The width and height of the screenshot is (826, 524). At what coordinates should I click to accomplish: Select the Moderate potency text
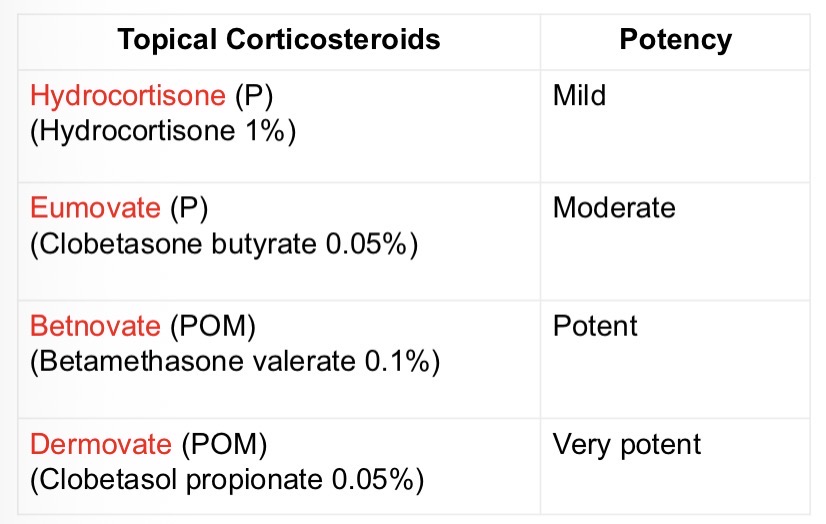click(x=614, y=208)
